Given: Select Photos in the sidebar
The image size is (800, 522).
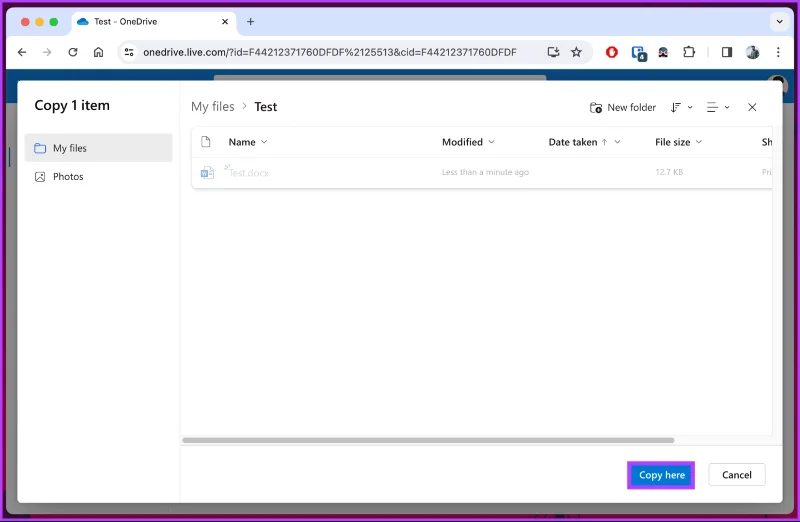Looking at the screenshot, I should click(x=98, y=177).
